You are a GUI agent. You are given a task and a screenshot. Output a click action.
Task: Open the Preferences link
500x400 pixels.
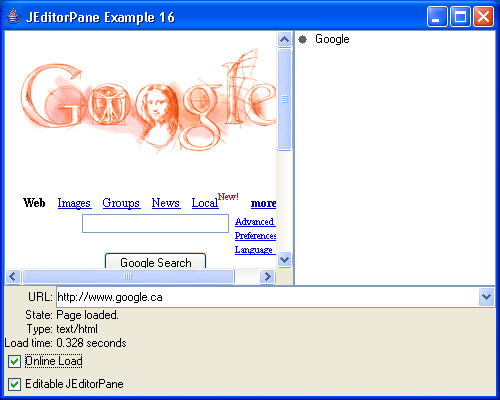pyautogui.click(x=255, y=236)
